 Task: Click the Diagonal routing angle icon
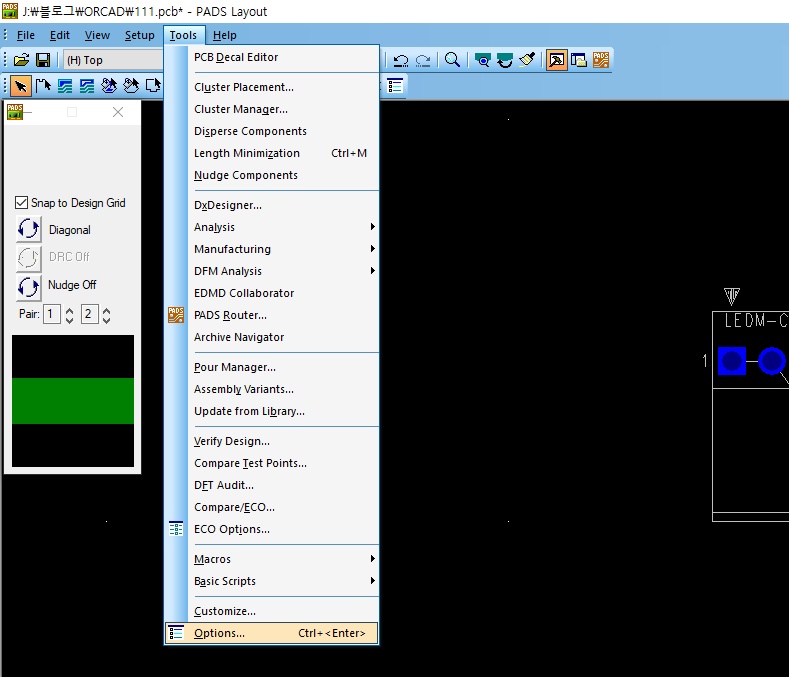28,229
